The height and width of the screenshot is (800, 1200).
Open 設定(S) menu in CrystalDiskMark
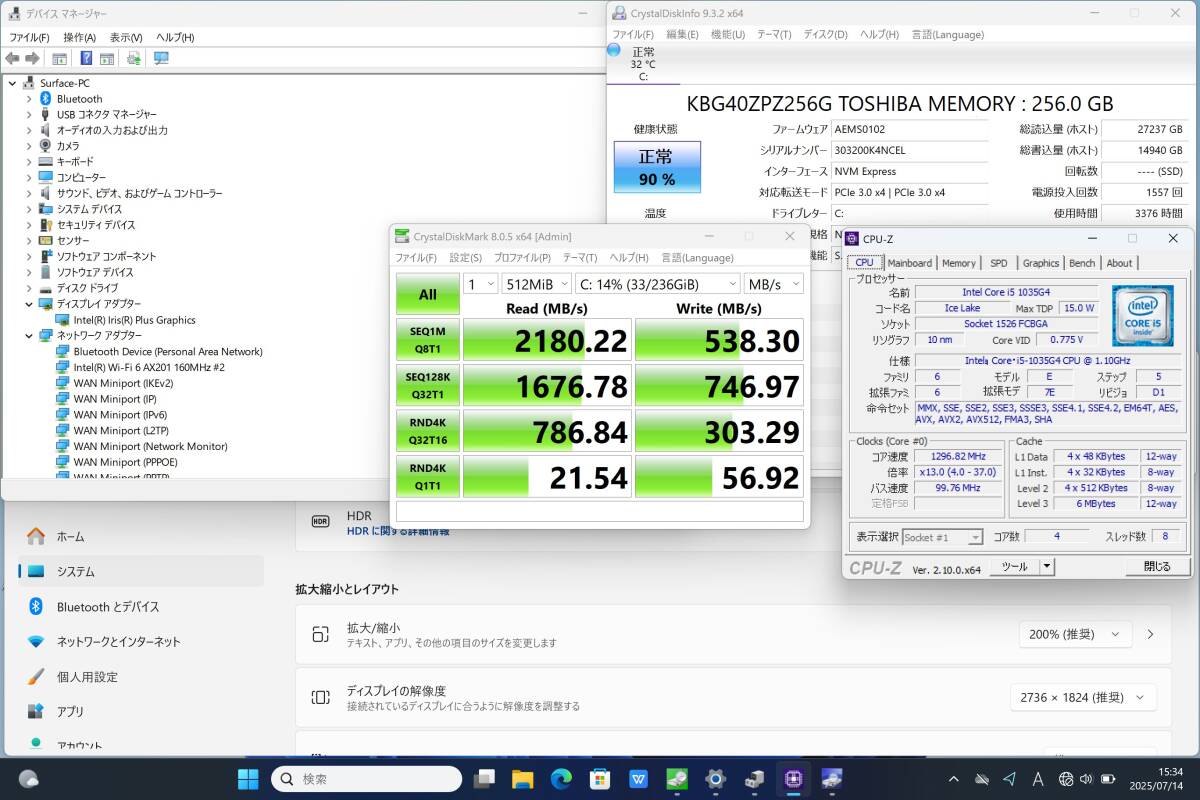(465, 258)
